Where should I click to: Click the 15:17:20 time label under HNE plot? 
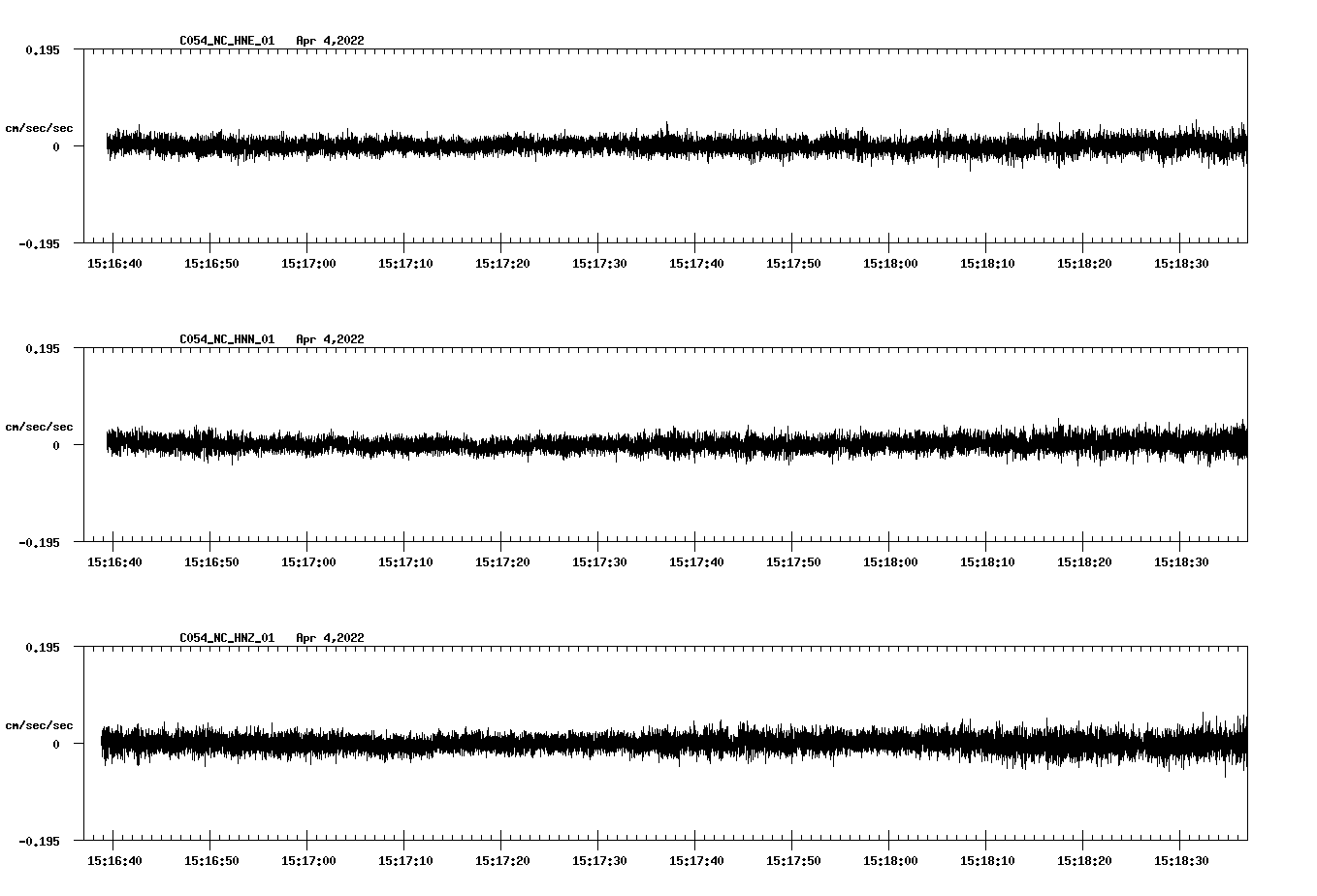[x=502, y=264]
